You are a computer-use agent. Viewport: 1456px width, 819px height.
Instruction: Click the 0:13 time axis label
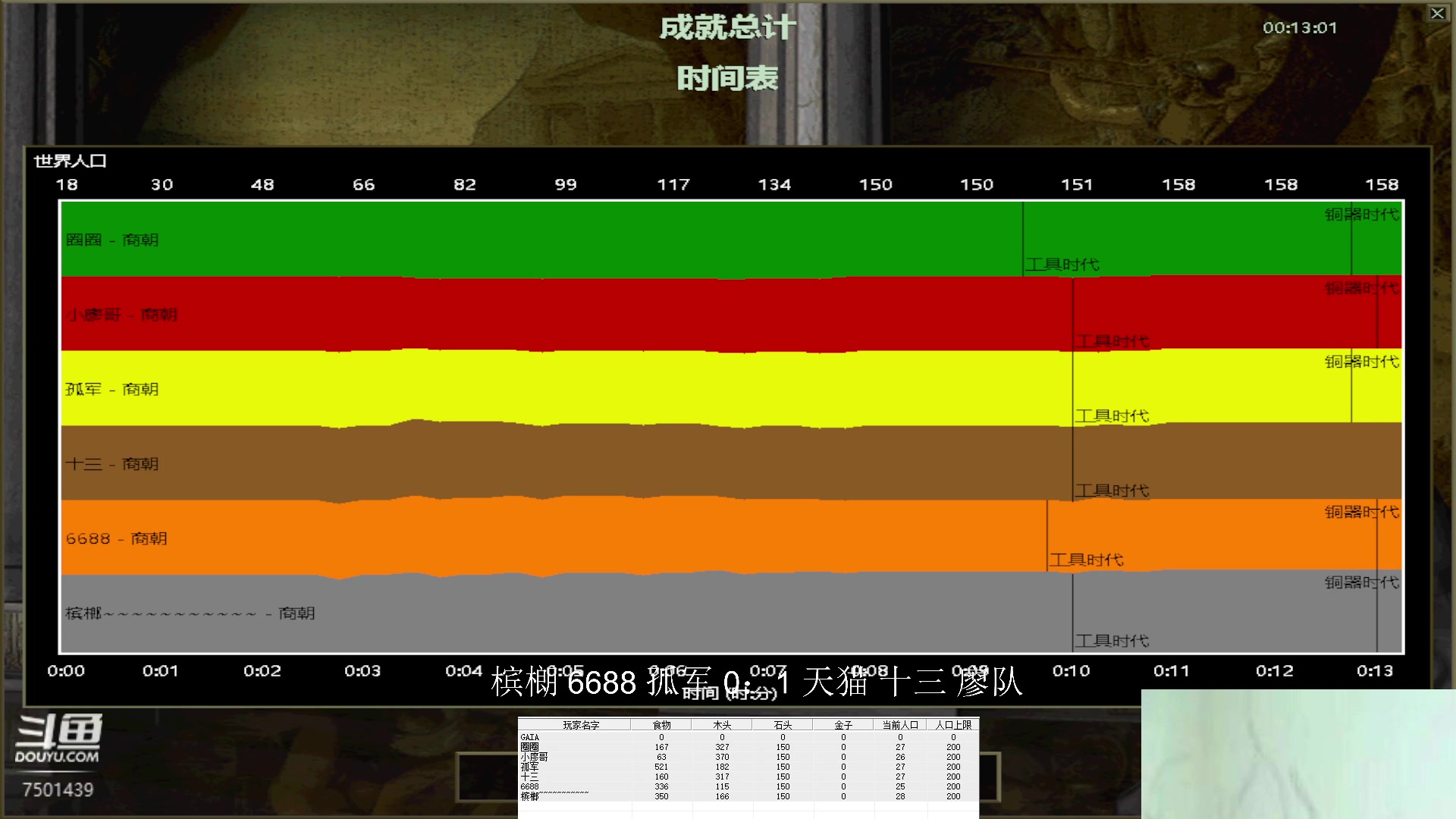(1375, 671)
